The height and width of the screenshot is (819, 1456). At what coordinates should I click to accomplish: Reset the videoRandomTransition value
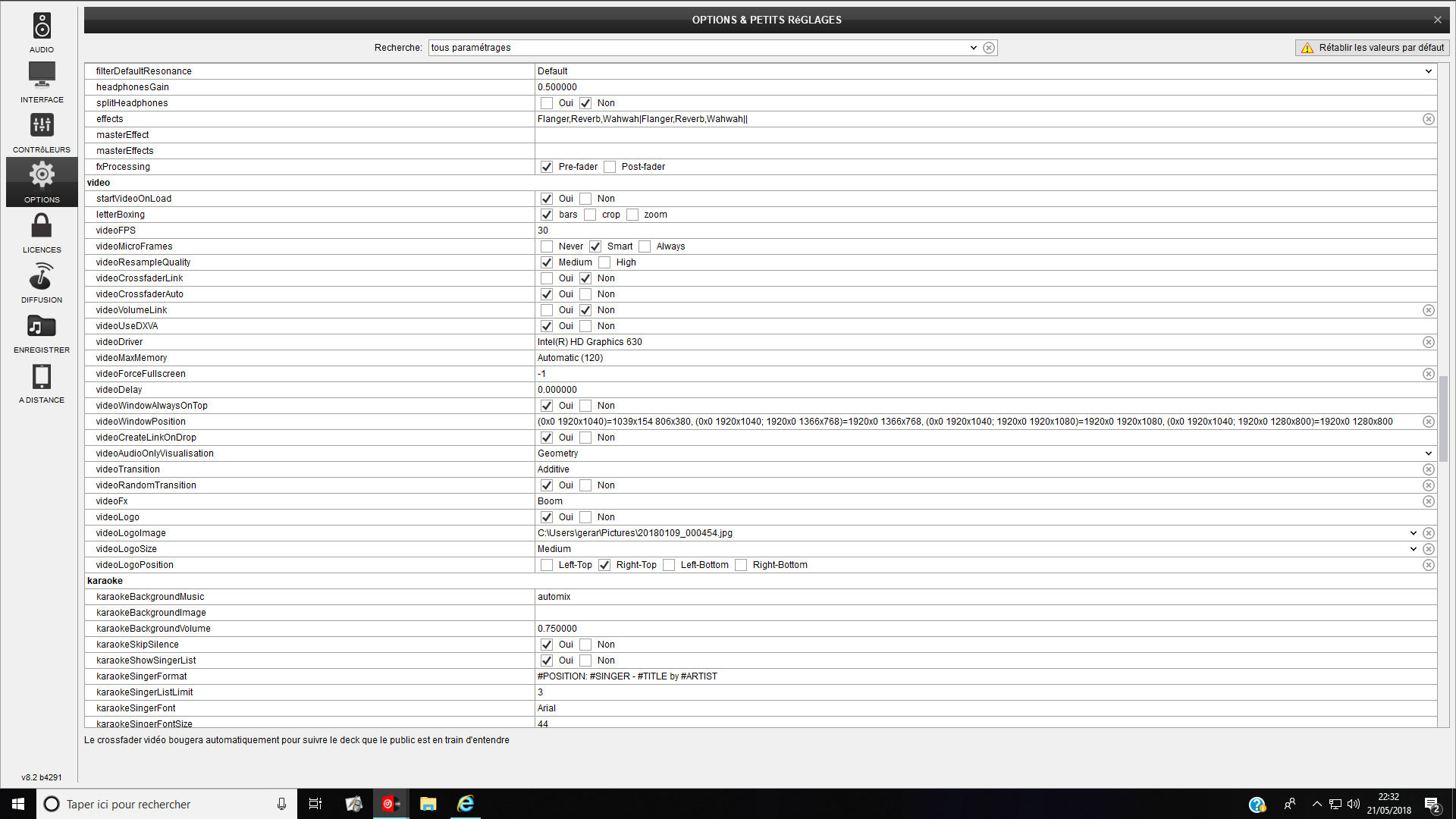(x=1429, y=485)
